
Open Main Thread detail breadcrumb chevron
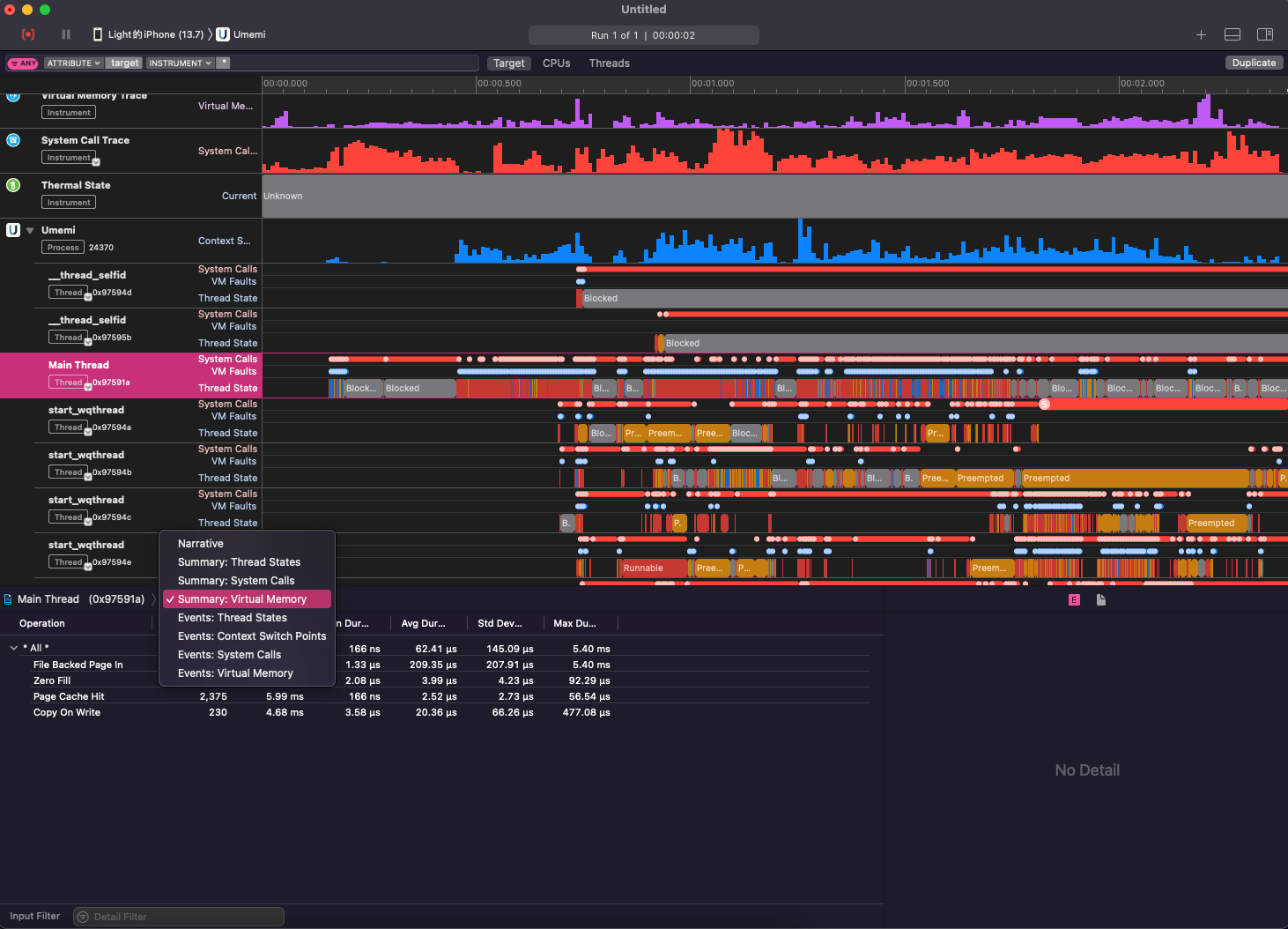[x=154, y=599]
